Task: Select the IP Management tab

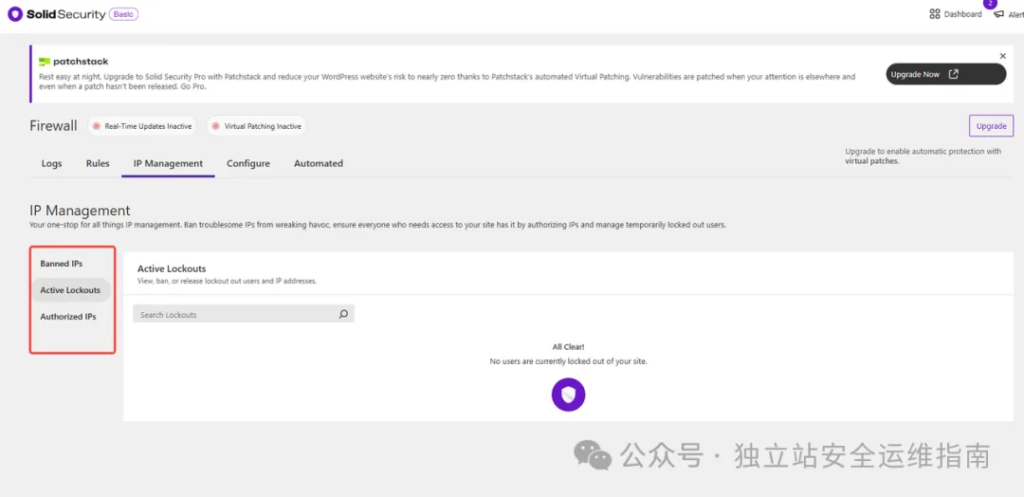Action: [x=168, y=163]
